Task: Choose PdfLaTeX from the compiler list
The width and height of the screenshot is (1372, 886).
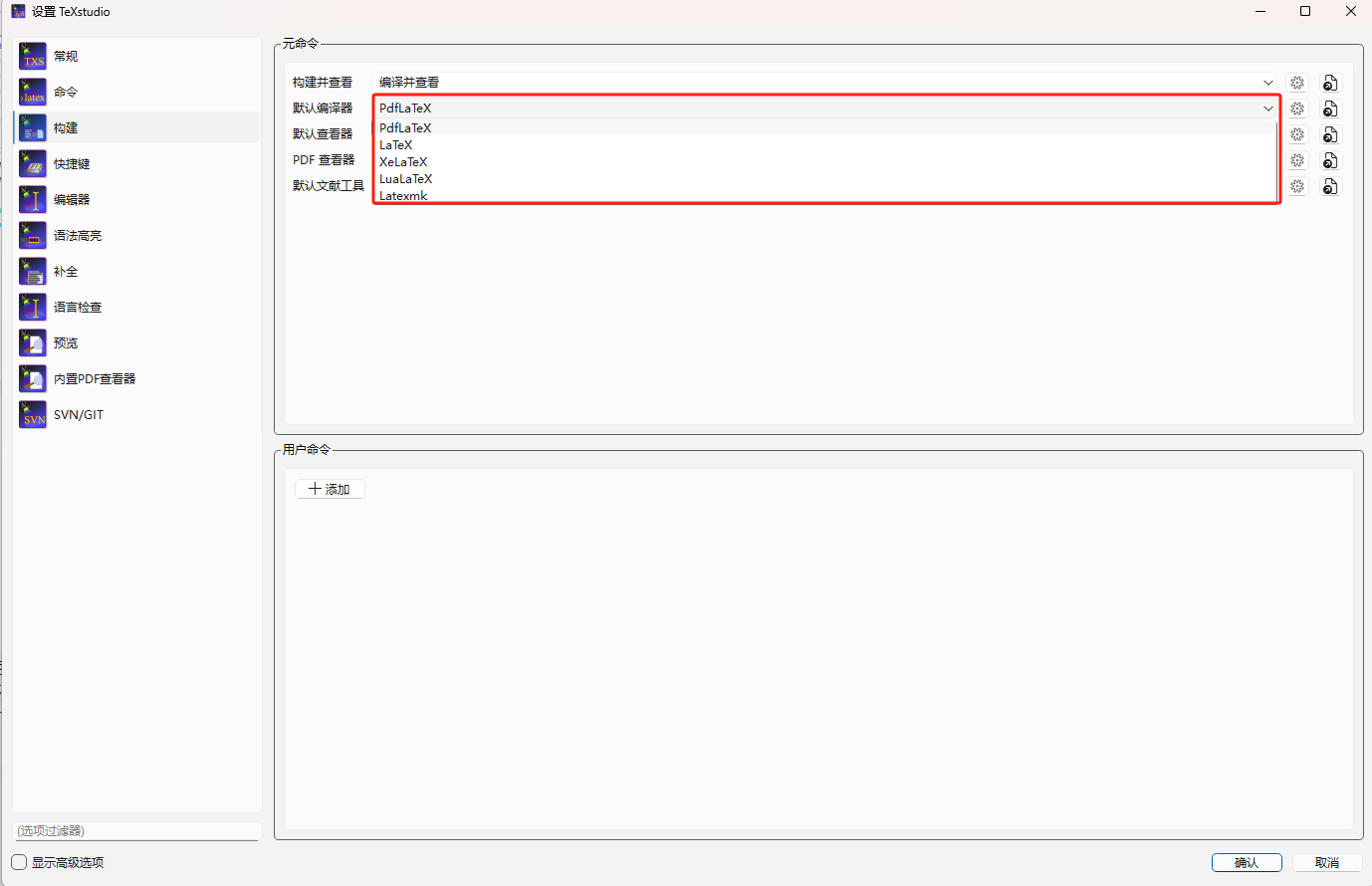Action: [825, 127]
